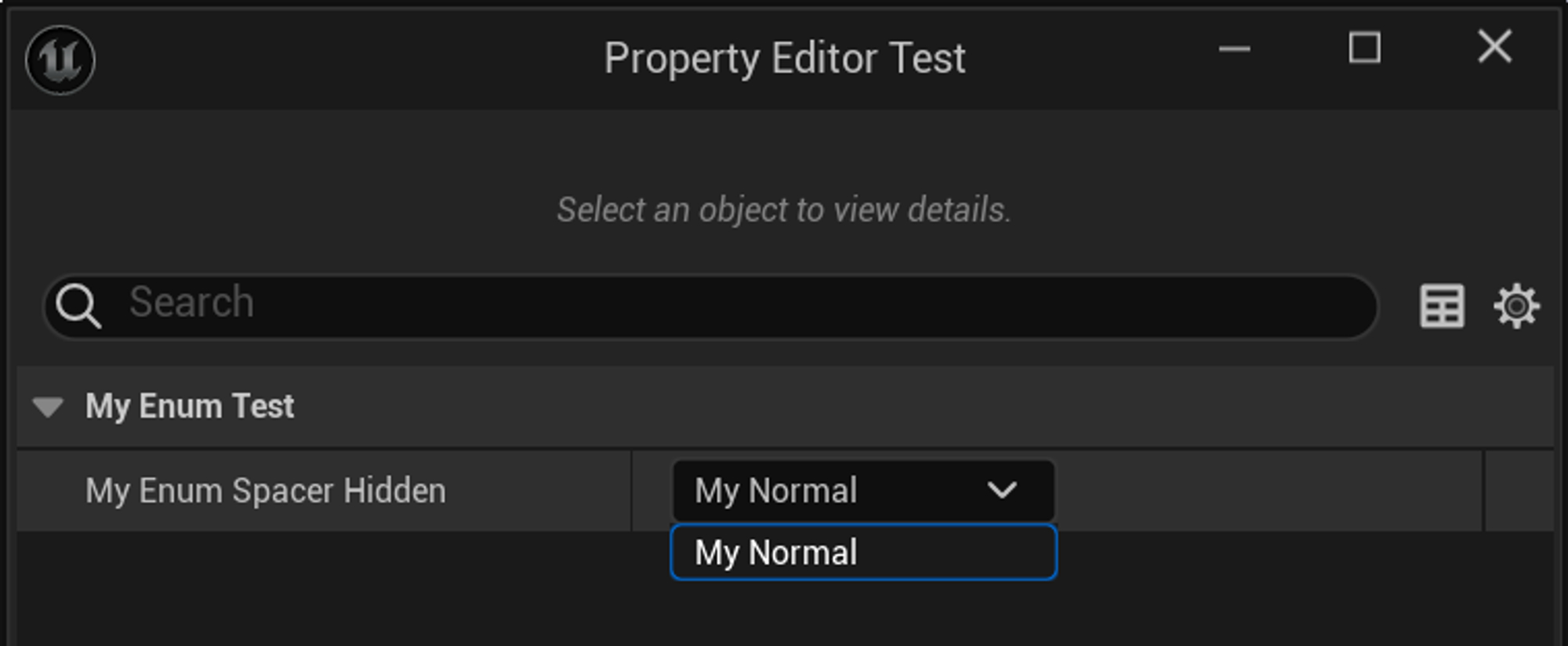Click the My Enum Test category header

click(x=190, y=407)
